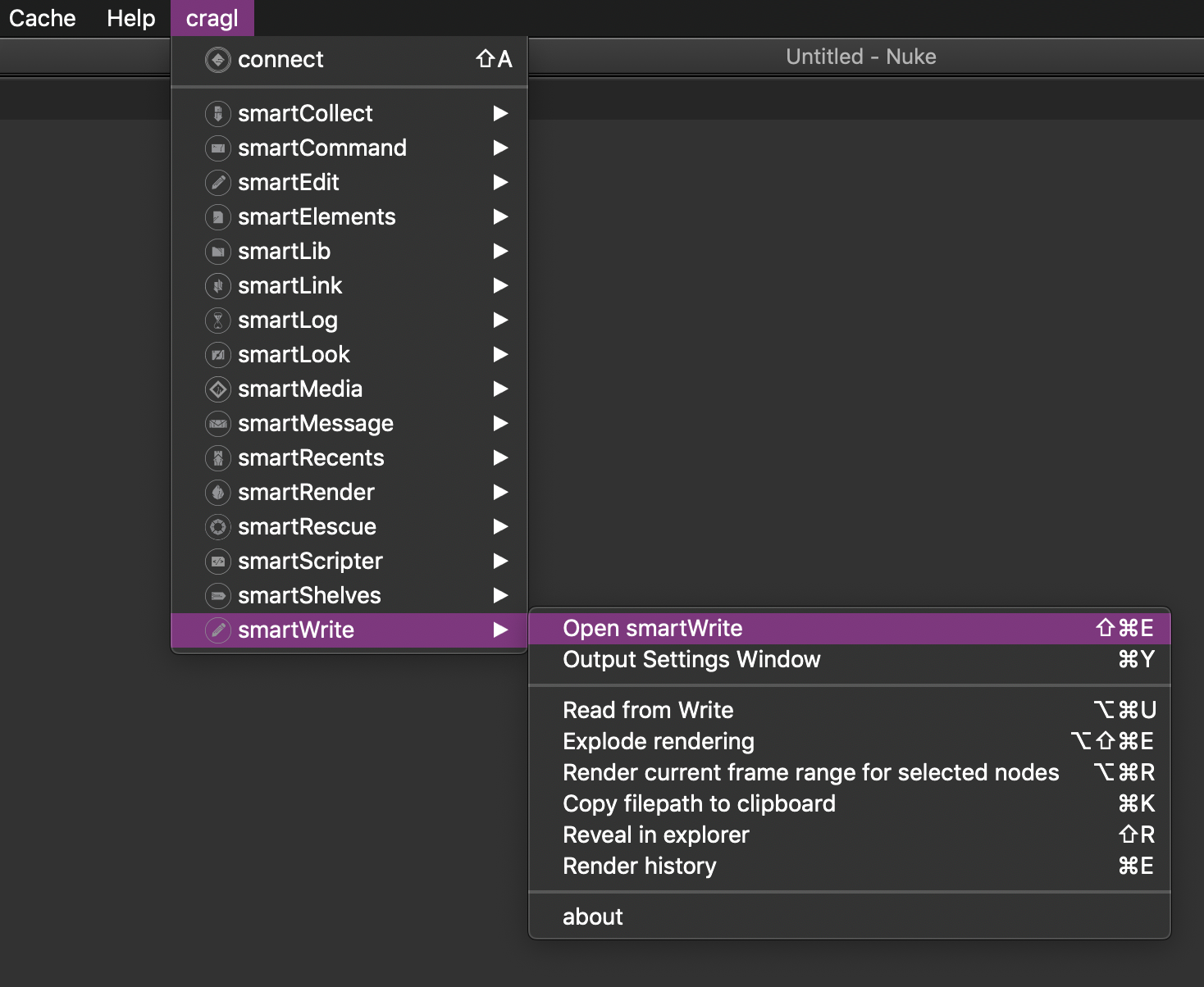
Task: Click the smartEdit pencil icon
Action: point(217,183)
